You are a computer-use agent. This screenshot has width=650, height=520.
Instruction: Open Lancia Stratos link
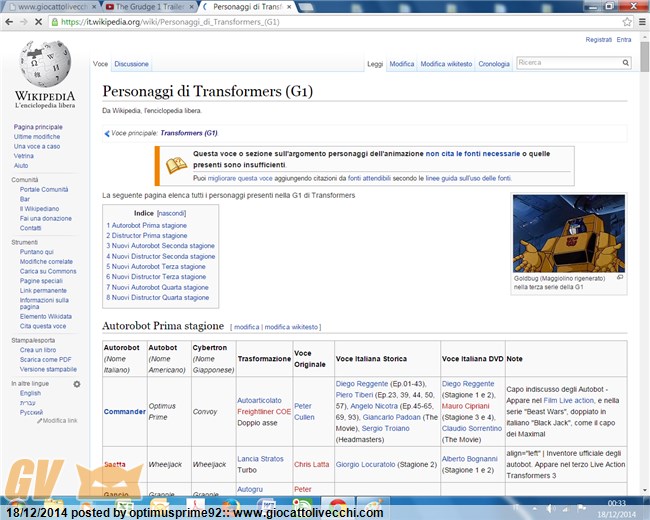(260, 459)
